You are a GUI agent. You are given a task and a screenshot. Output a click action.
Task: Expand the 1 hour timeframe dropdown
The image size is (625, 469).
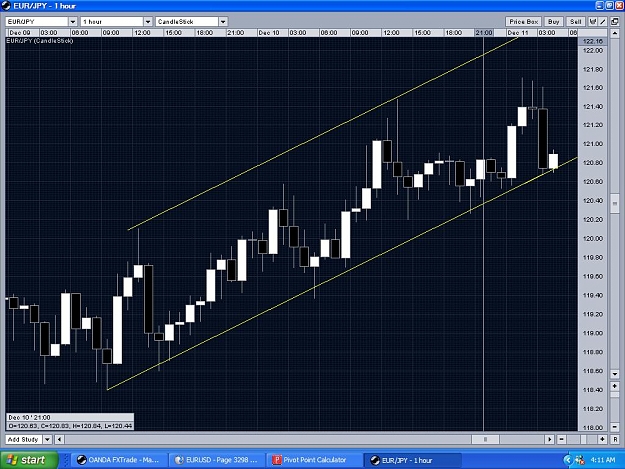pyautogui.click(x=116, y=22)
